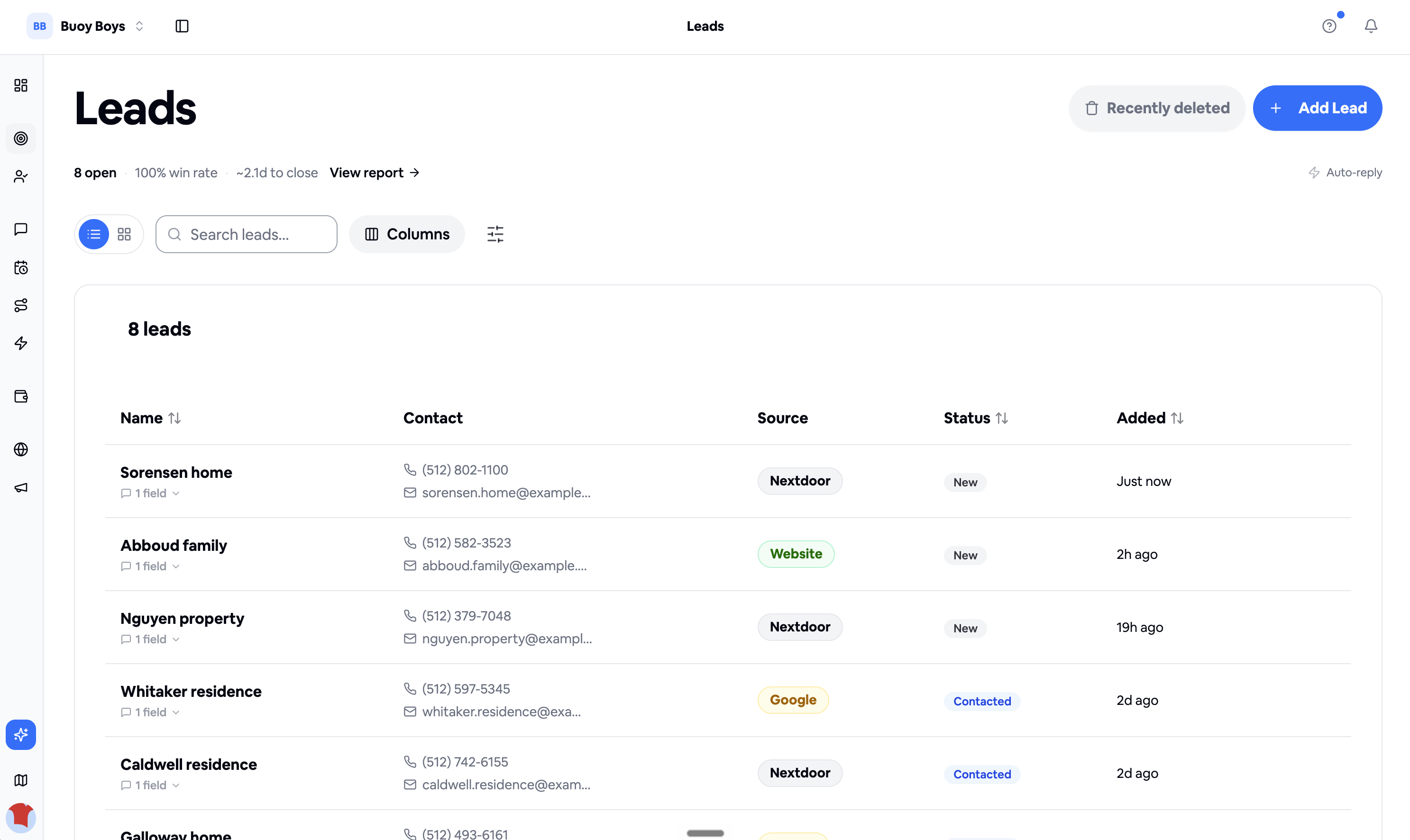Click the 8 open stat
Image resolution: width=1410 pixels, height=840 pixels.
95,173
